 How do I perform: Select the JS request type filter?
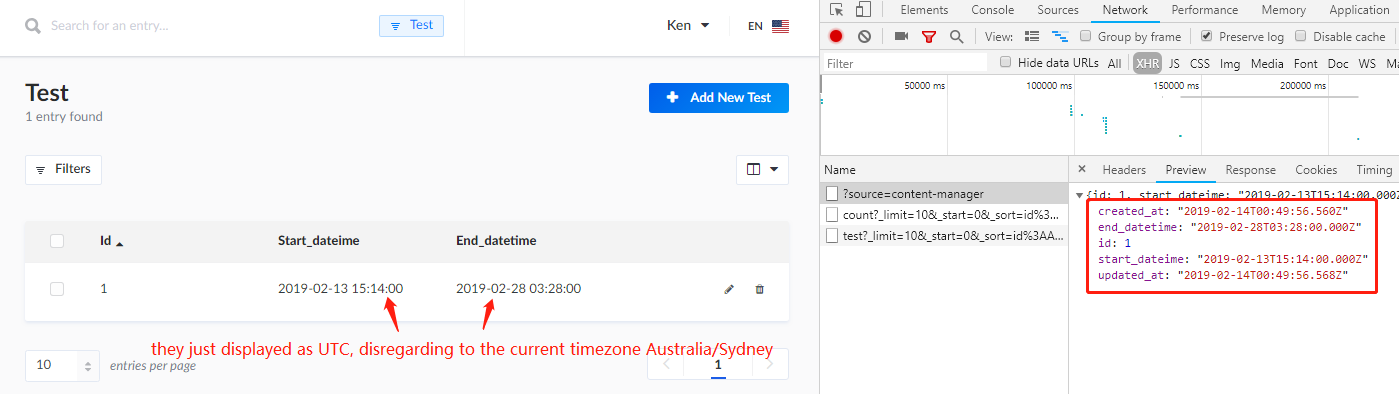point(1174,63)
